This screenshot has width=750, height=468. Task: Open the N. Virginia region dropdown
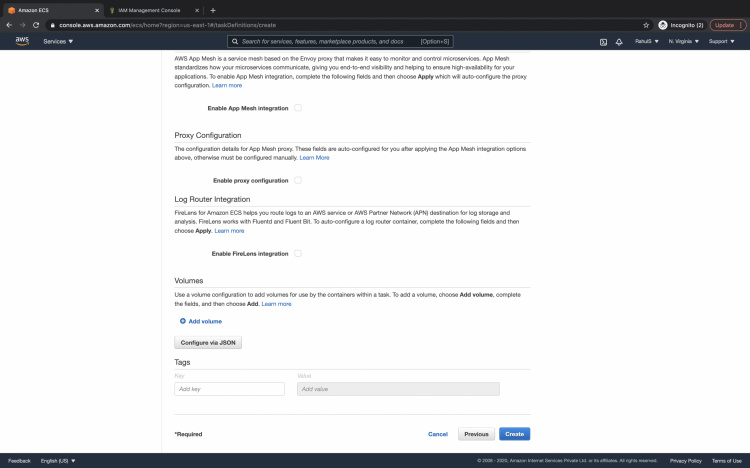pos(682,42)
